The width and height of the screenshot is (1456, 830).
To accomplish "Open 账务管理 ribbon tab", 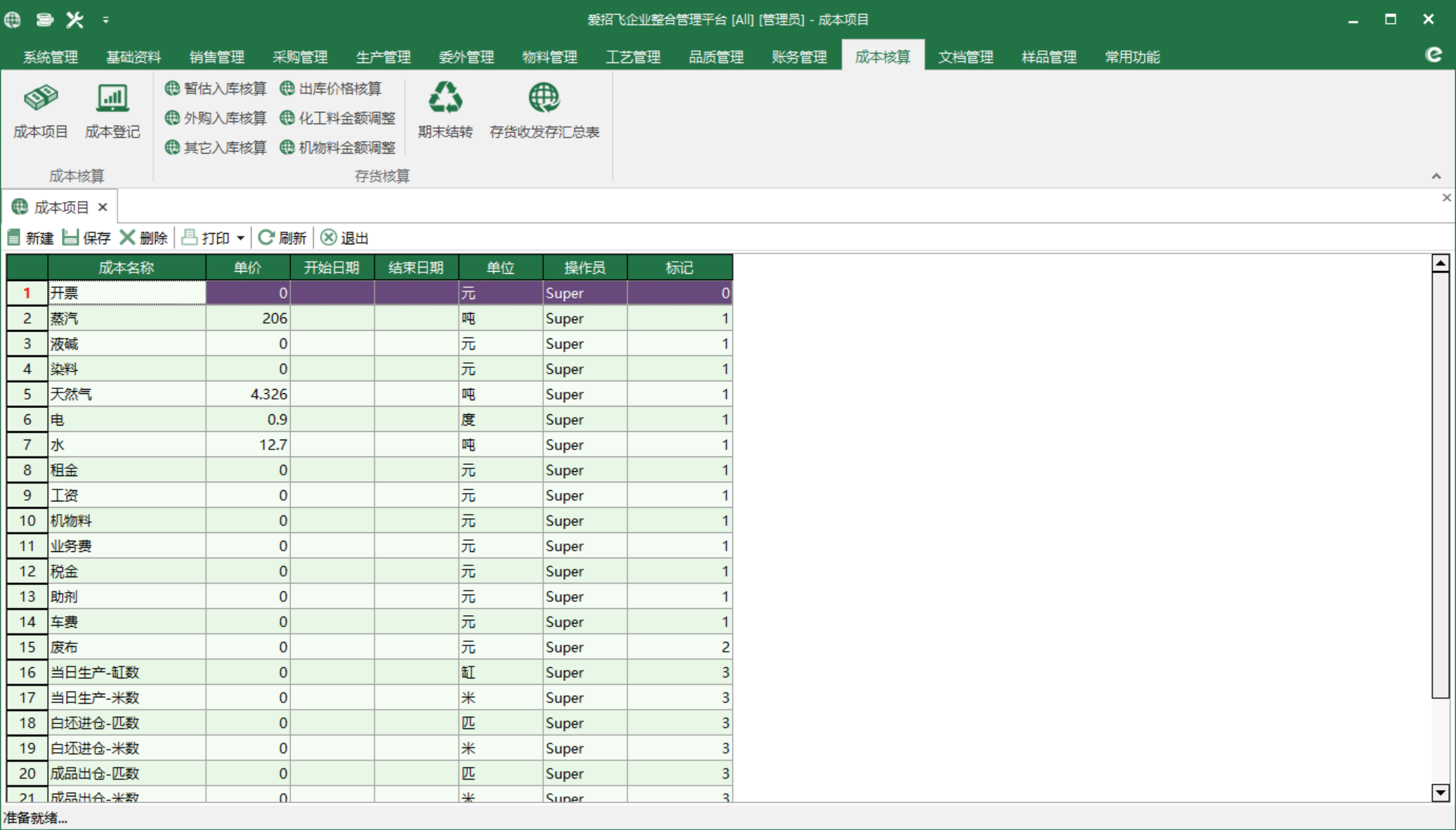I will tap(799, 57).
